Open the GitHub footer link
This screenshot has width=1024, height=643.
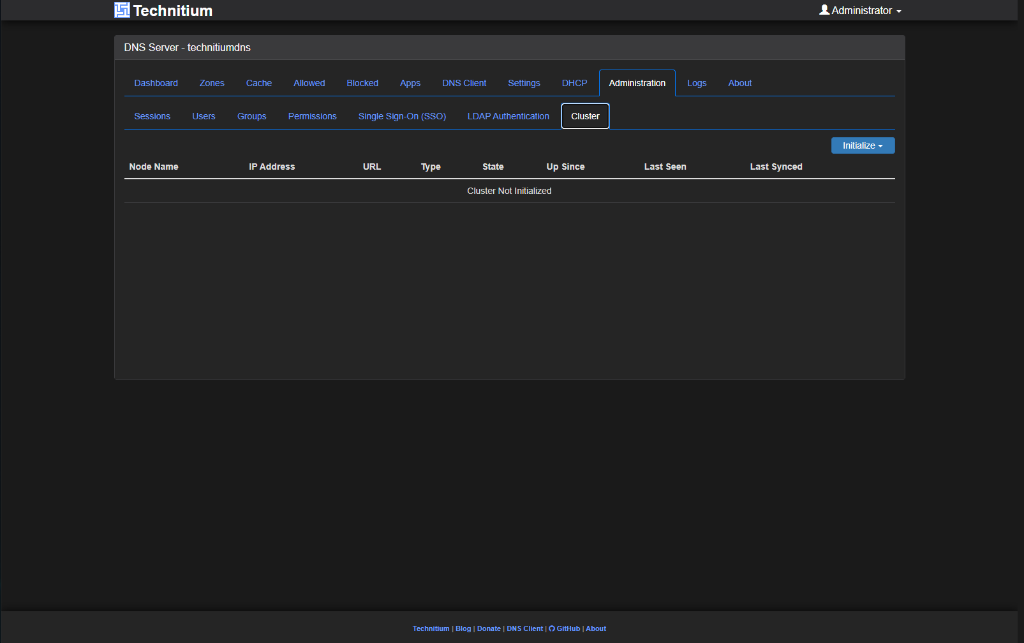pyautogui.click(x=564, y=629)
